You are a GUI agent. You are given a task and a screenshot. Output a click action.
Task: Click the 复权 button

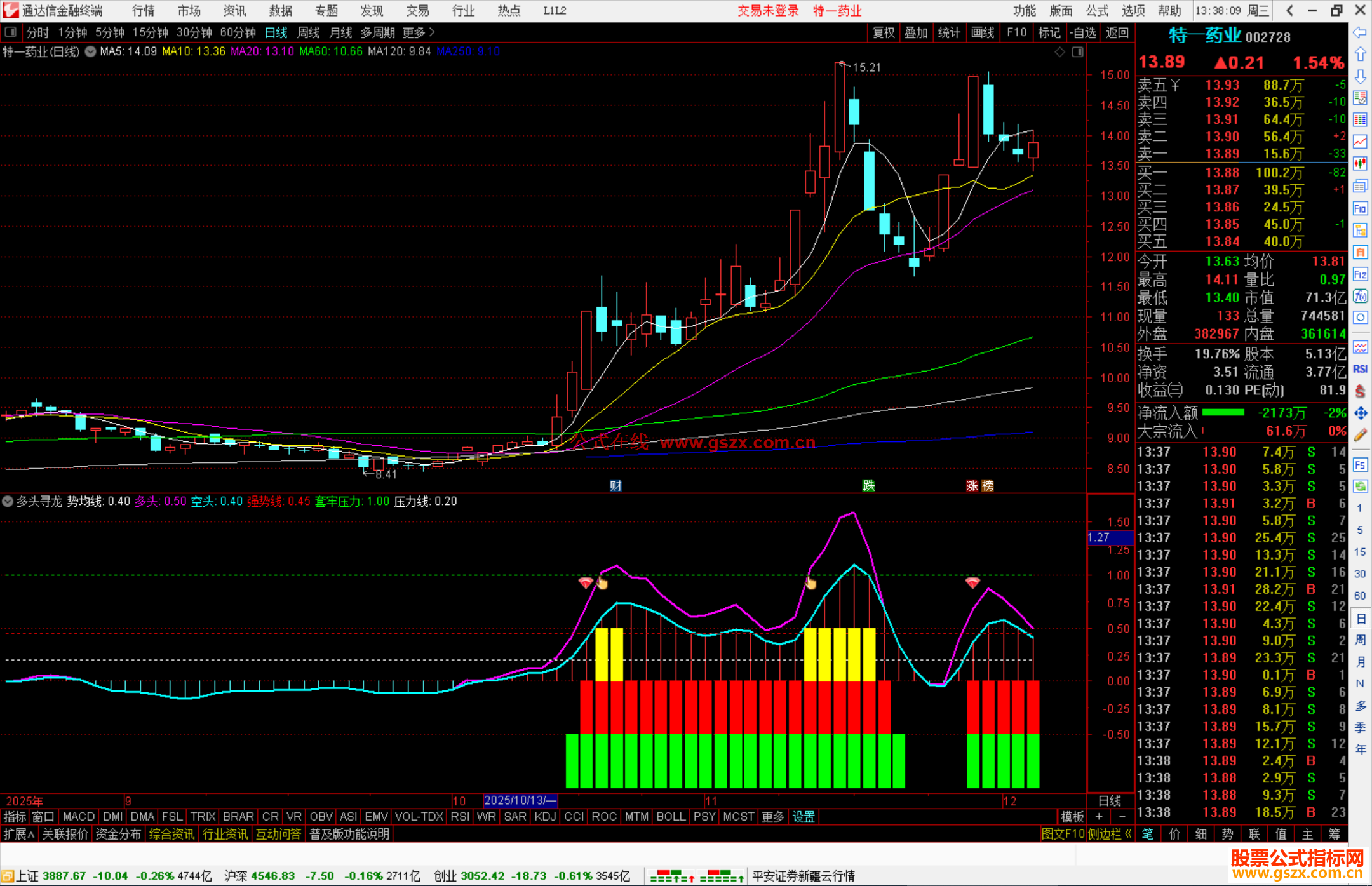click(x=883, y=32)
